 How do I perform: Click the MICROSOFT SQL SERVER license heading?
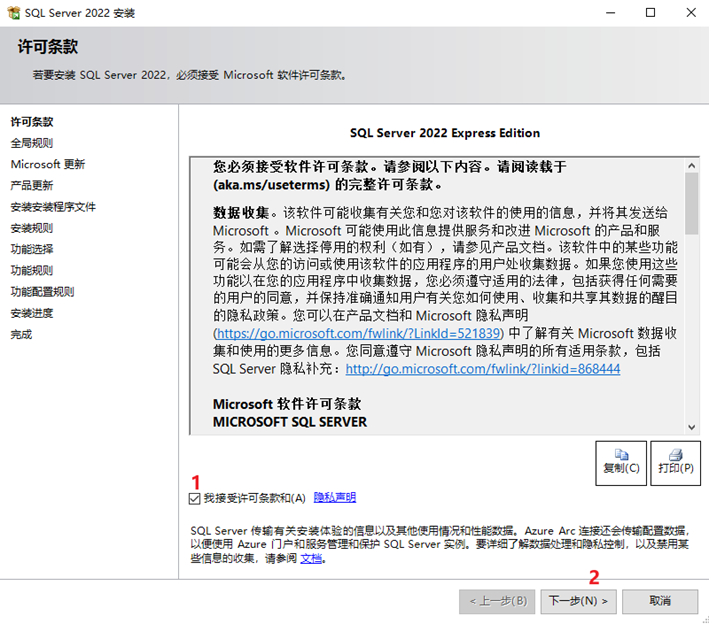pos(290,422)
